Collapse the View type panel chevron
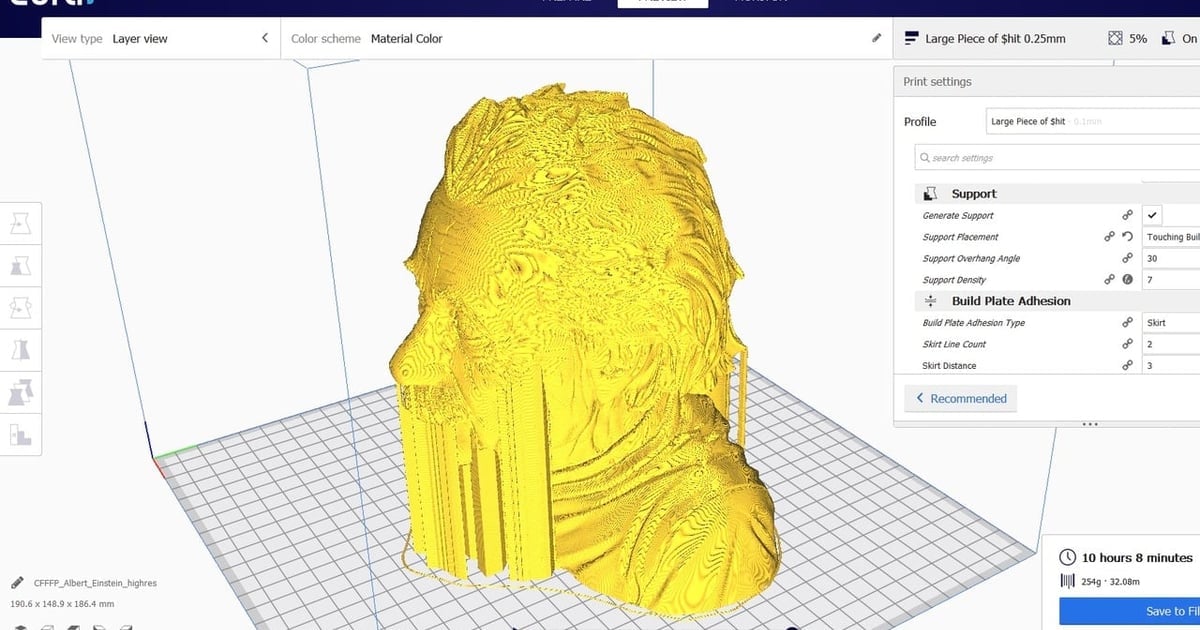1200x630 pixels. 265,38
